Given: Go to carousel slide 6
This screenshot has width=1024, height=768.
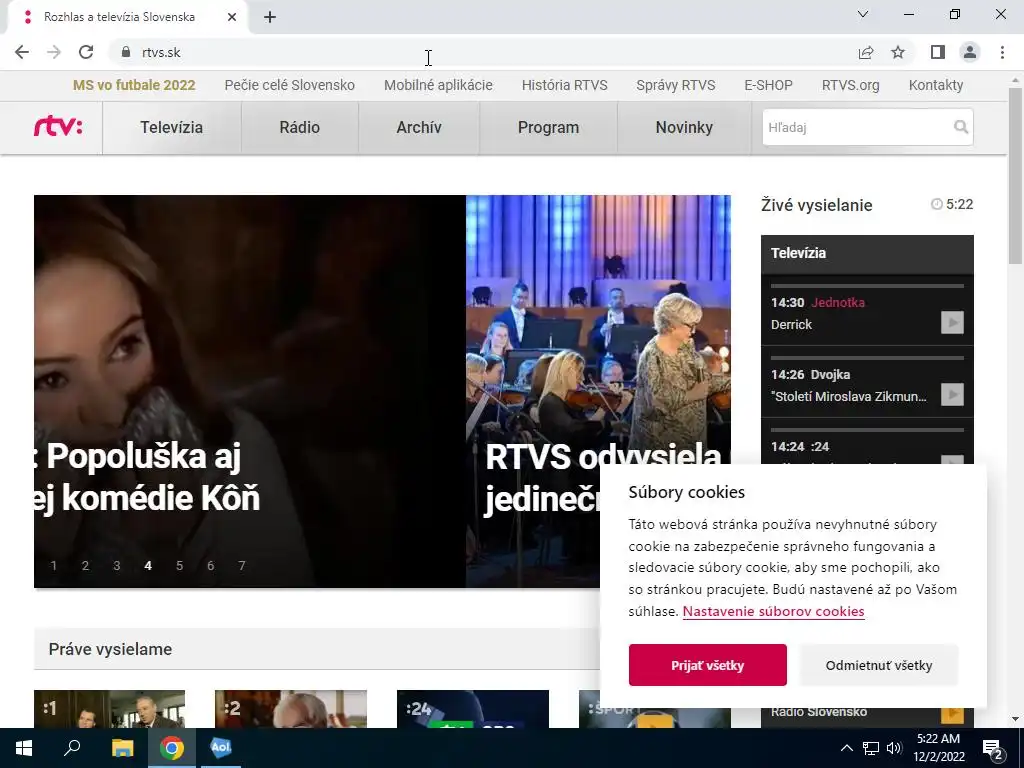Looking at the screenshot, I should (x=210, y=566).
